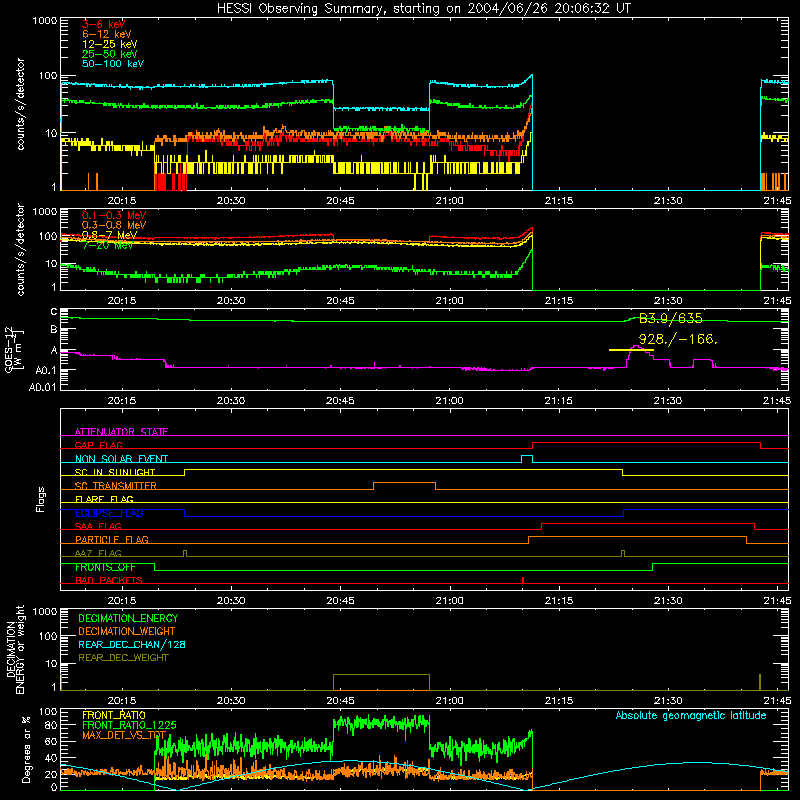The image size is (800, 800).
Task: Click the 0.1-0.3 MeV legend label
Action: tap(114, 216)
